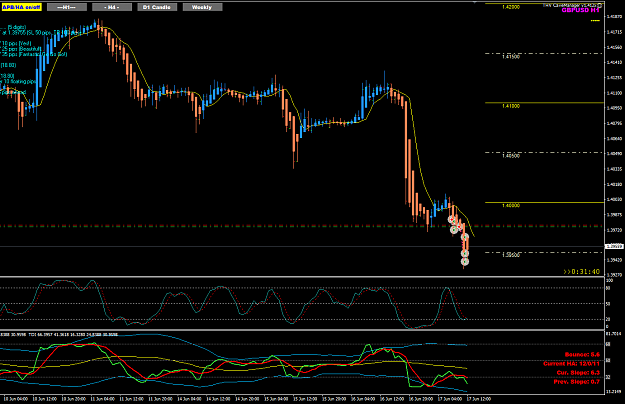Click the GBPUSD H1 symbol label
The height and width of the screenshot is (404, 625).
(x=580, y=10)
